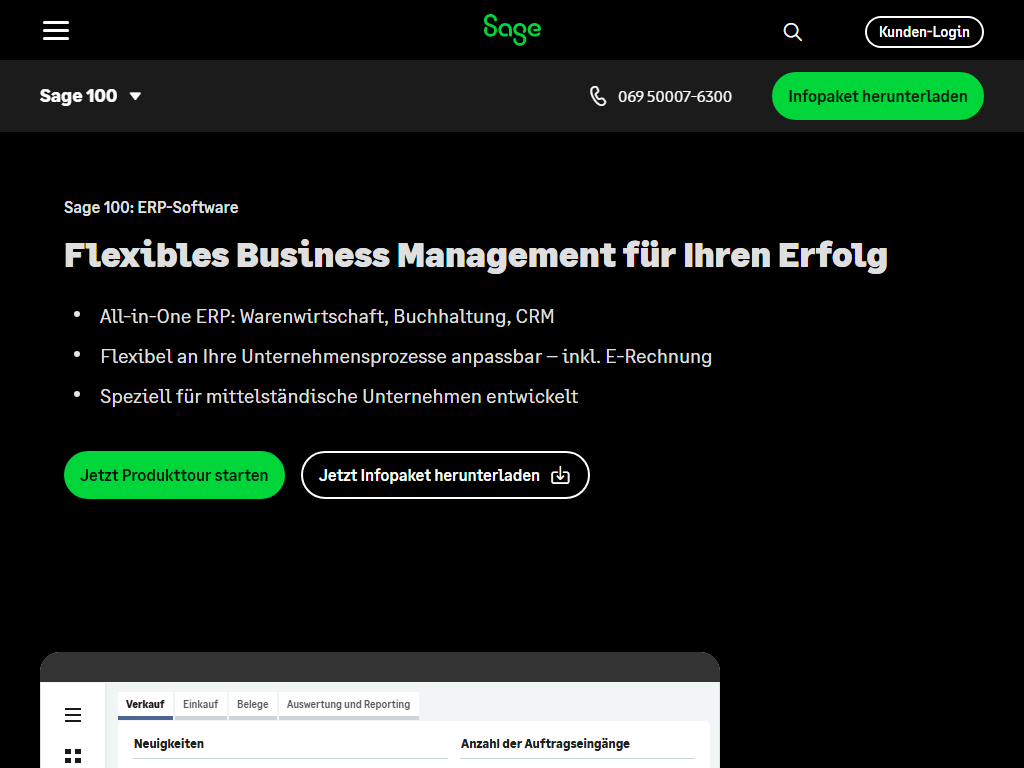Image resolution: width=1024 pixels, height=768 pixels.
Task: Click Speziell für mittelständische Unternehmen bullet
Action: pos(339,396)
